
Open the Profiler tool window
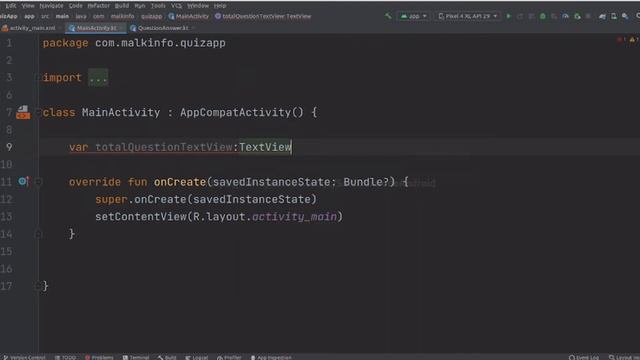229,357
